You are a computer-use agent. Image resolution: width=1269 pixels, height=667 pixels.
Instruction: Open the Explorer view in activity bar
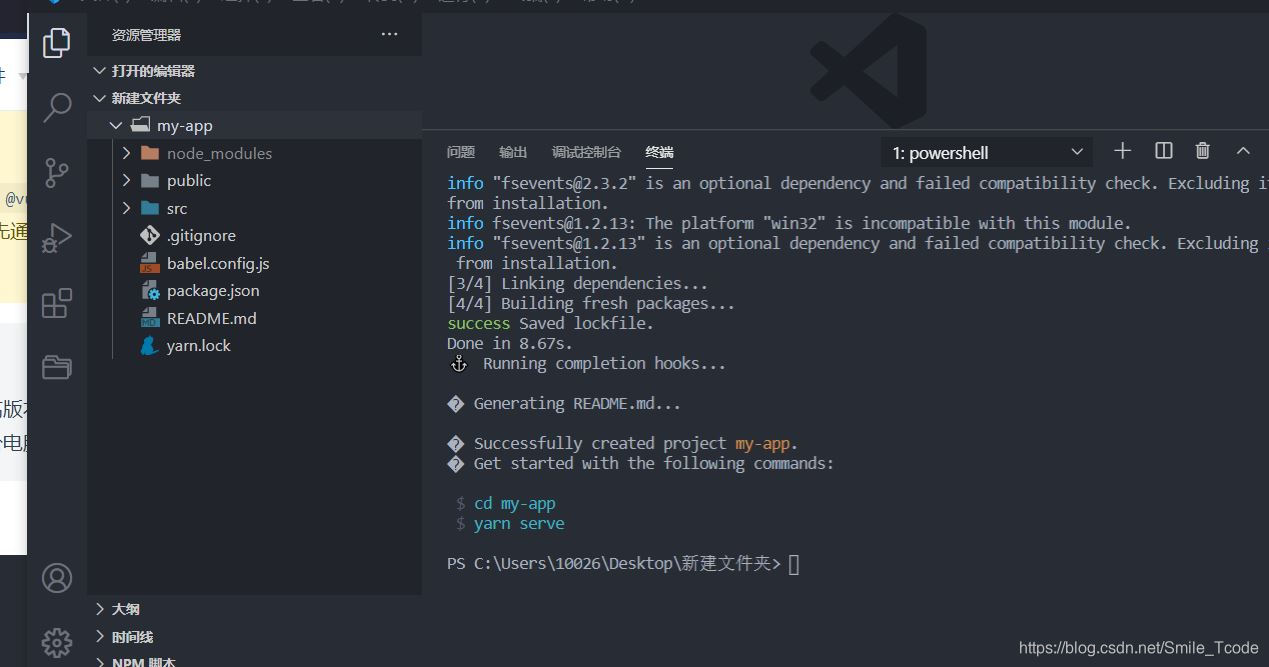click(x=57, y=42)
